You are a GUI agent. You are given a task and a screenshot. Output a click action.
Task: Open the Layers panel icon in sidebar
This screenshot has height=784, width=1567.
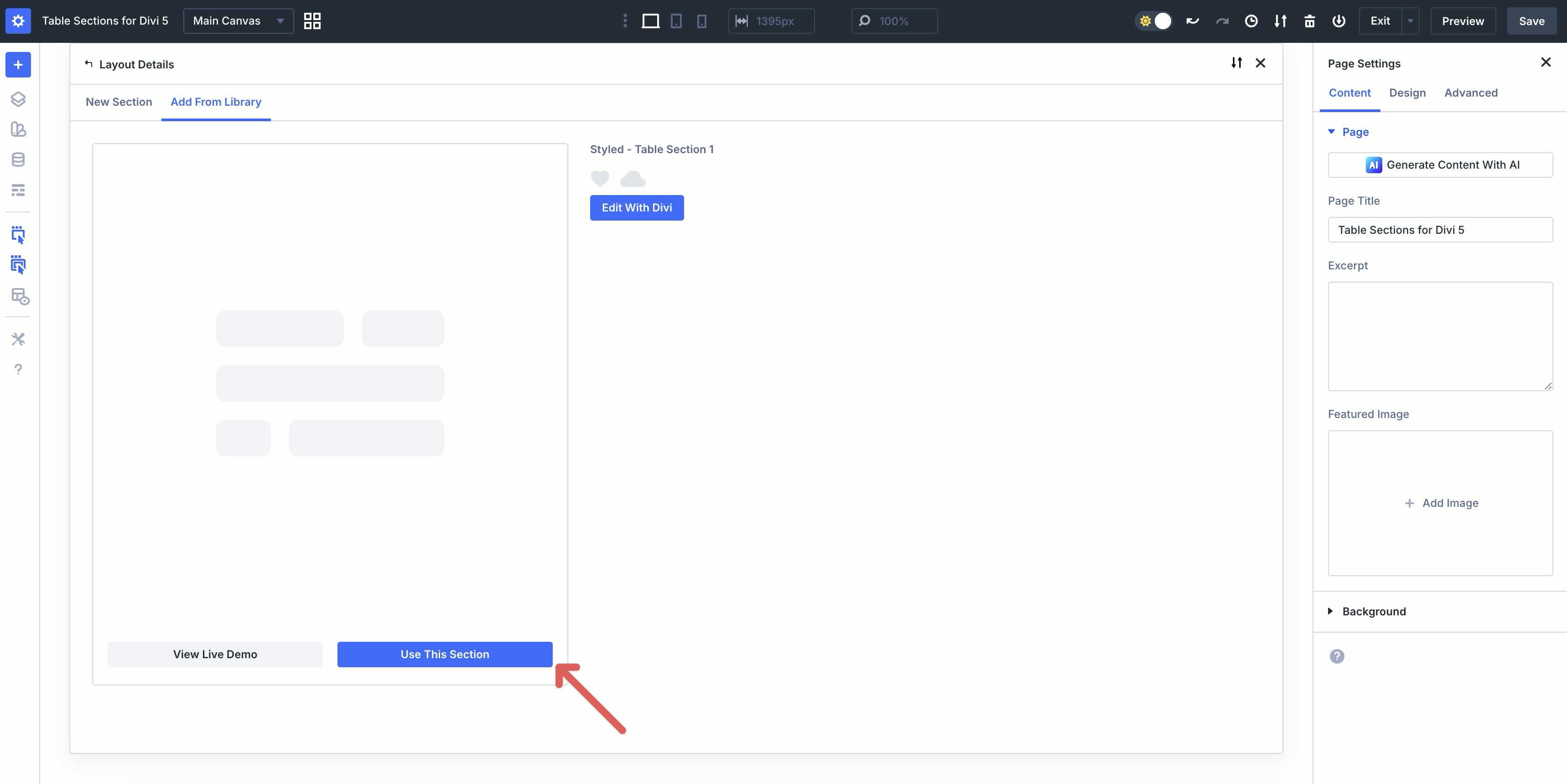(x=18, y=99)
